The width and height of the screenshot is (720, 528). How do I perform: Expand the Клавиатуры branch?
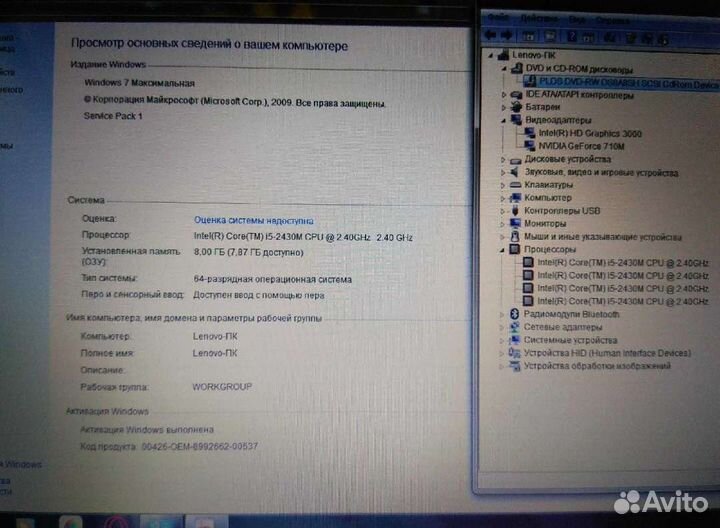pyautogui.click(x=503, y=185)
